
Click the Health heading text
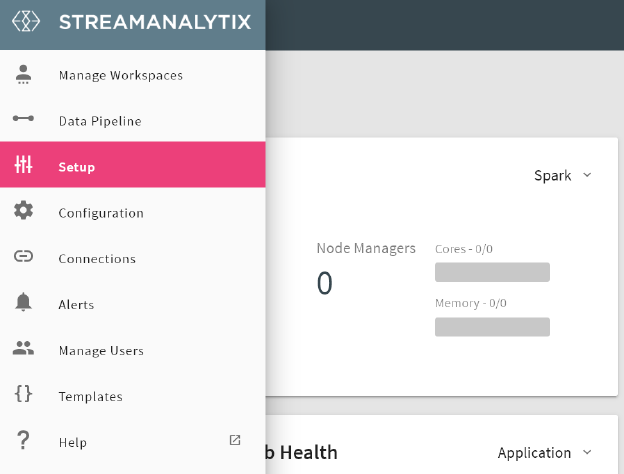click(x=308, y=453)
